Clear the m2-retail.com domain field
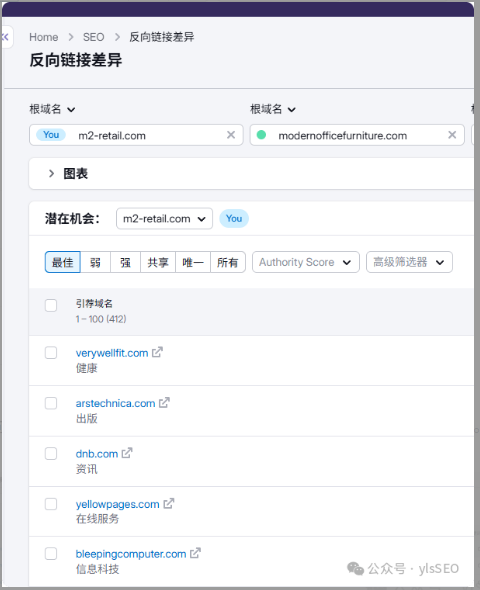 (231, 135)
